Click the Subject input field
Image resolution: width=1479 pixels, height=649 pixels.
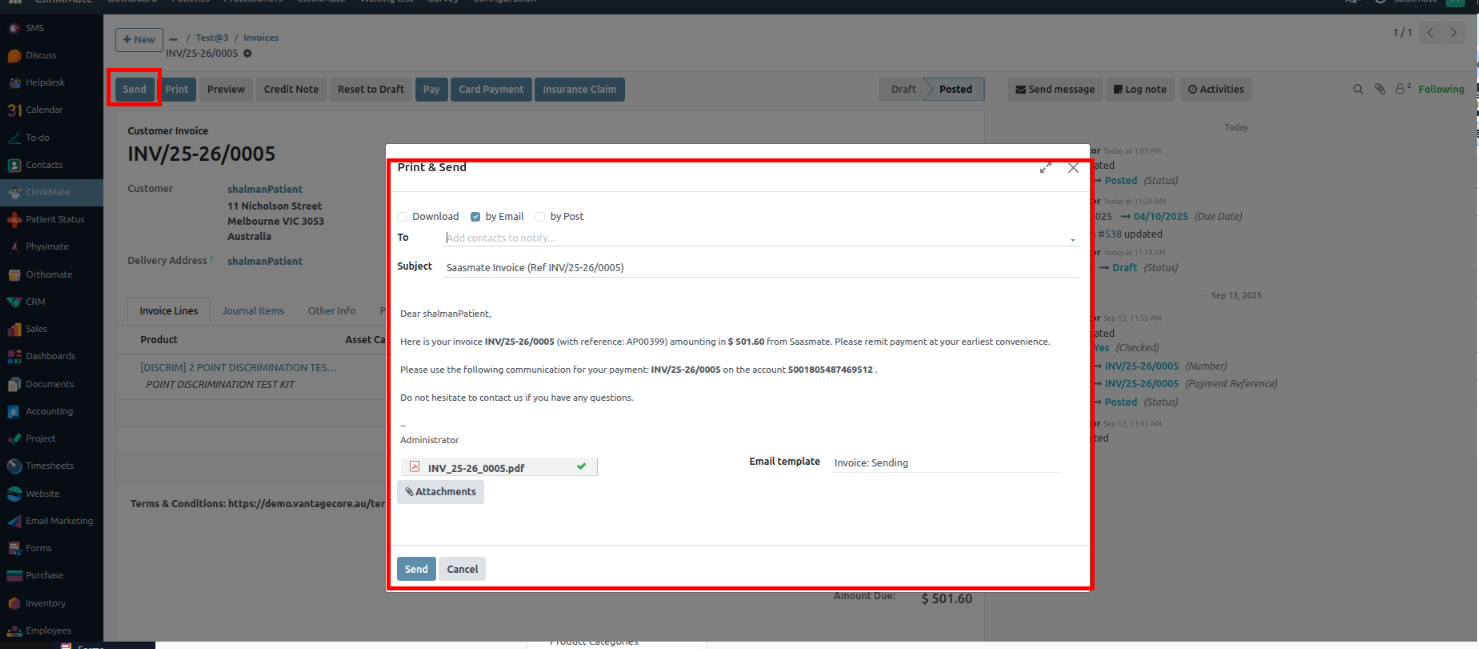[x=760, y=267]
